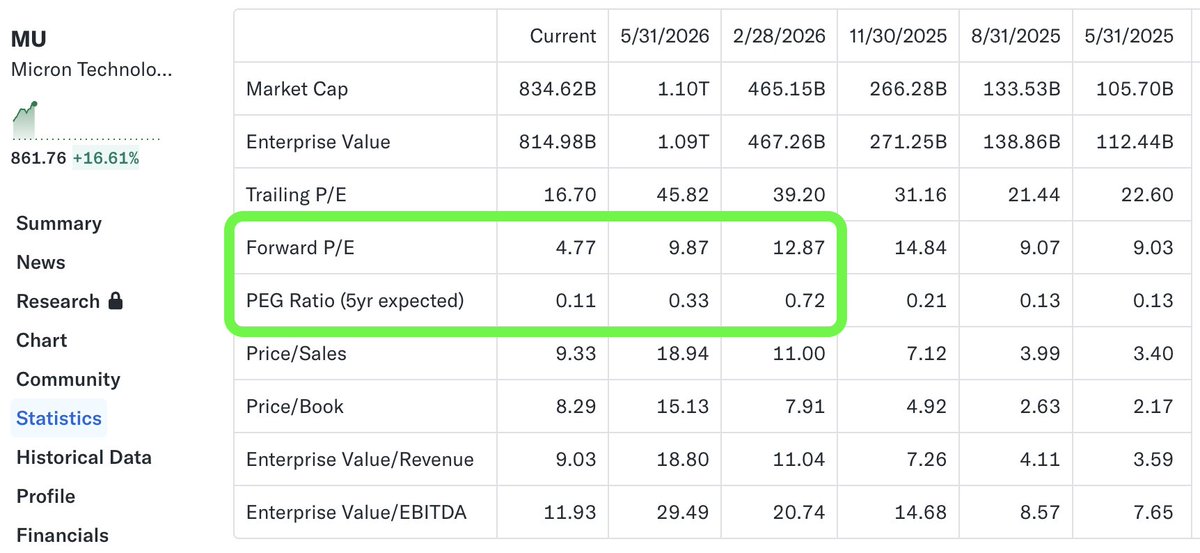The height and width of the screenshot is (553, 1200).
Task: Click the Price/Sales row label
Action: coord(296,353)
